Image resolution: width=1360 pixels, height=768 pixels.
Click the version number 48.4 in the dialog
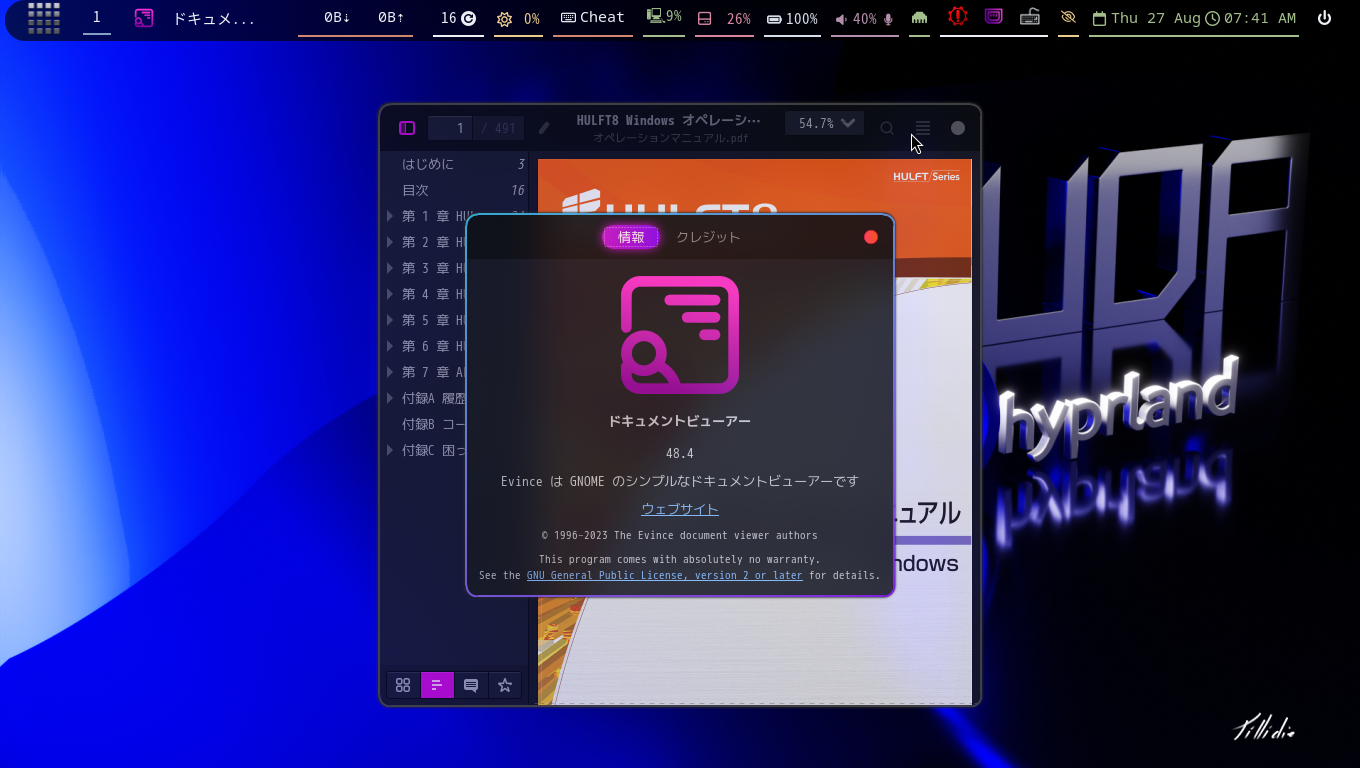pyautogui.click(x=680, y=453)
